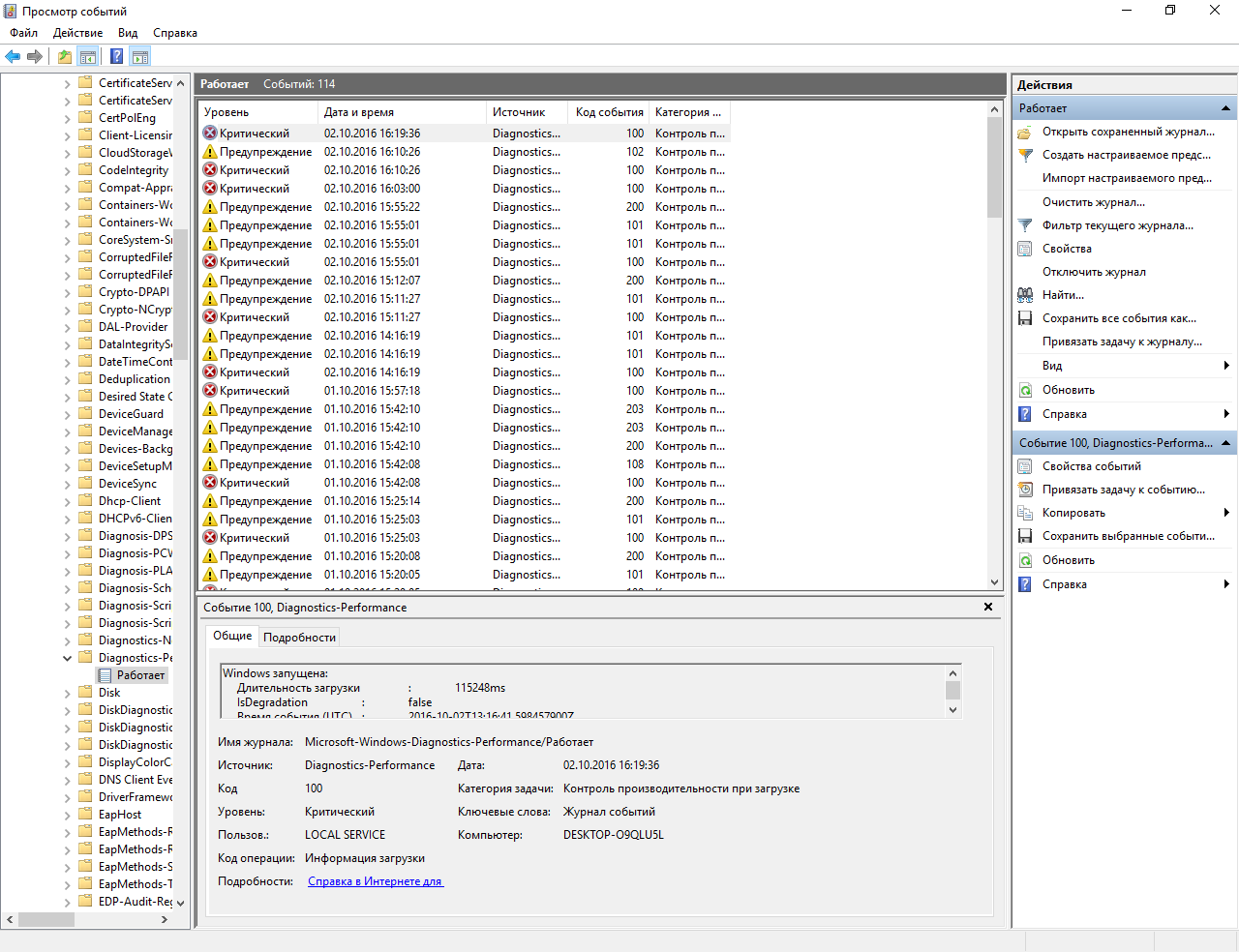Open the 'Справка в Интернете для' link
Image resolution: width=1239 pixels, height=952 pixels.
(x=376, y=881)
